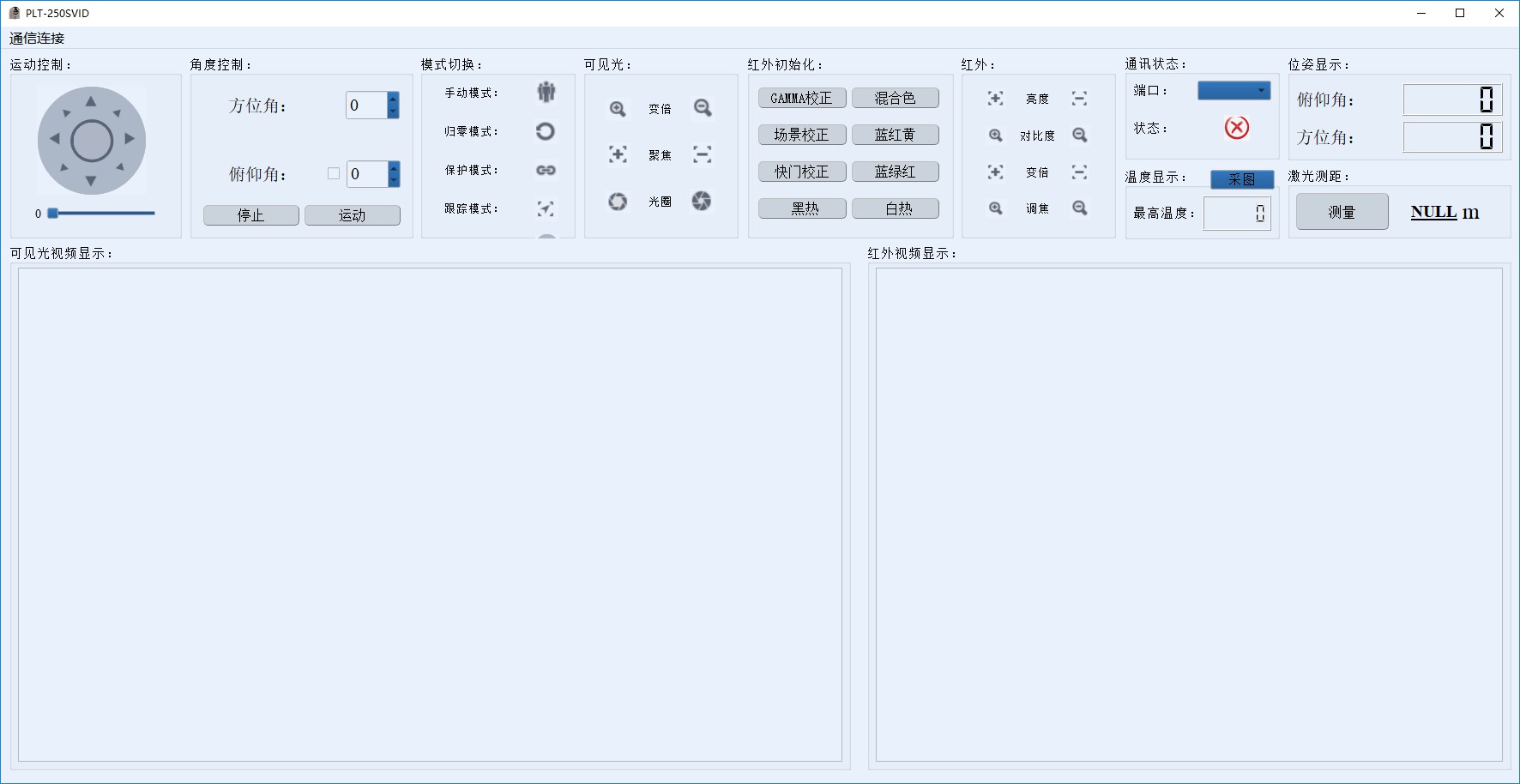Click the NULL m distance readout
This screenshot has width=1520, height=784.
point(1445,212)
